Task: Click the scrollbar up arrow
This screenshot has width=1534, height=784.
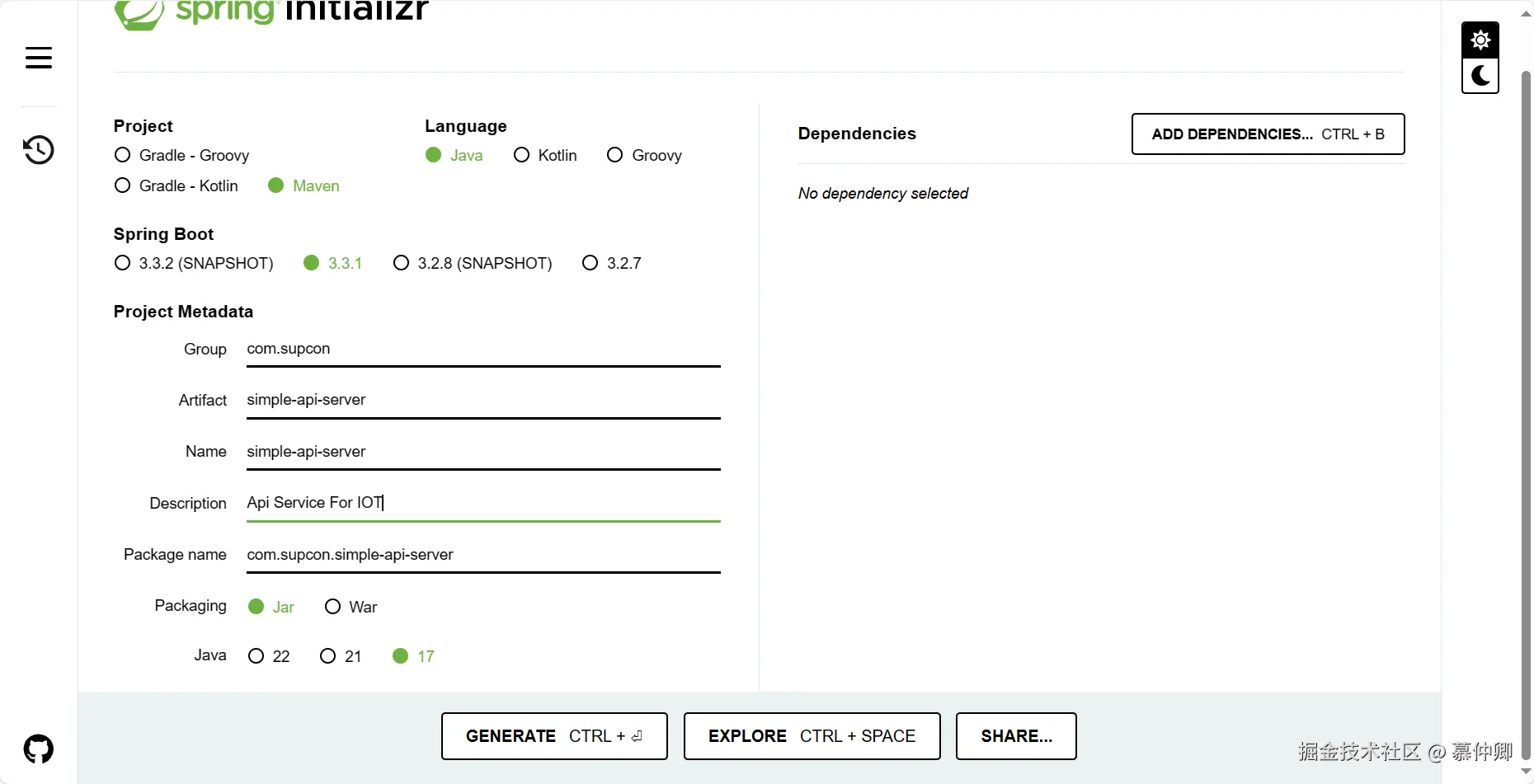Action: 1526,13
